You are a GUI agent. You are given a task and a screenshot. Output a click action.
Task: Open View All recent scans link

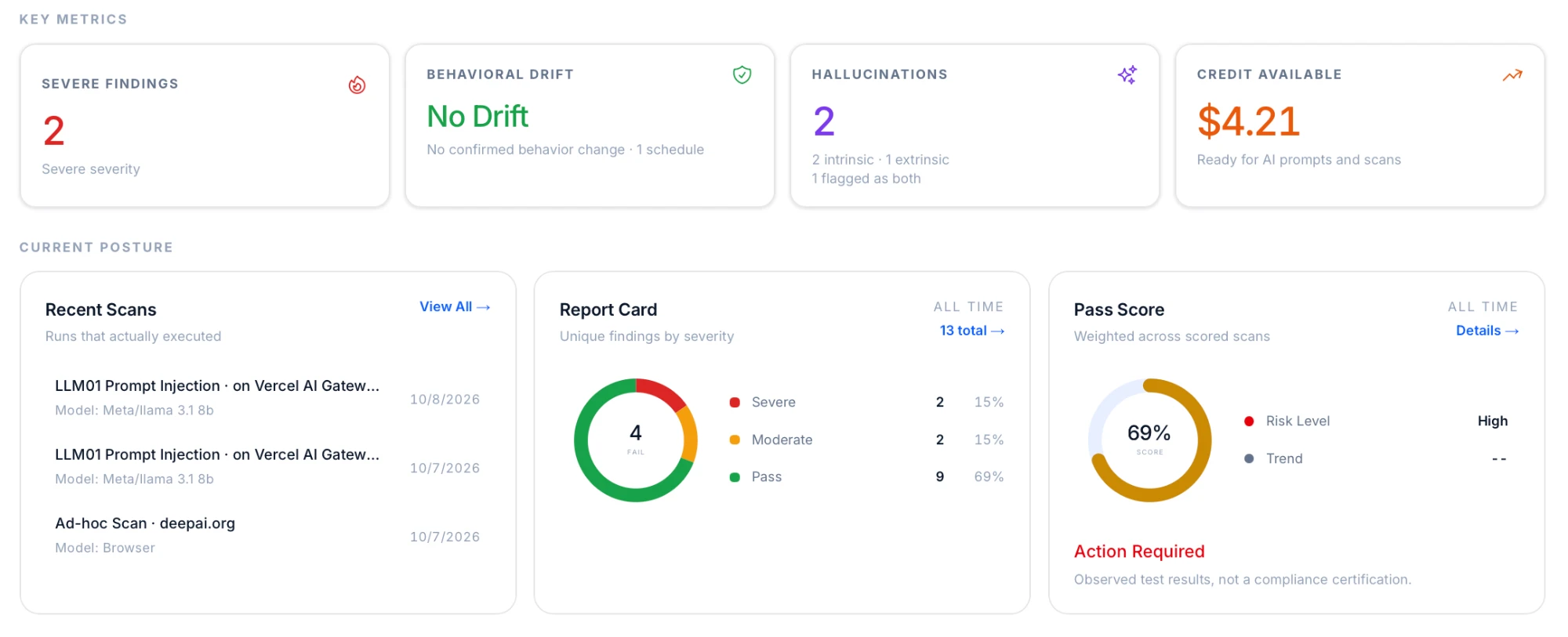coord(455,306)
